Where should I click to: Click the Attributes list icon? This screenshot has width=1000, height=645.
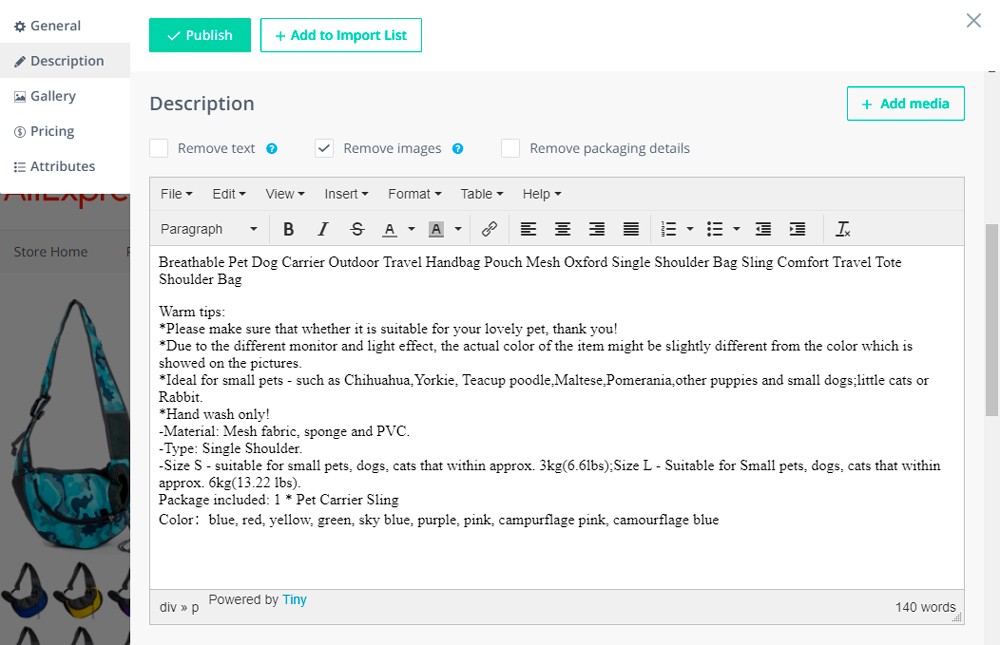coord(20,167)
